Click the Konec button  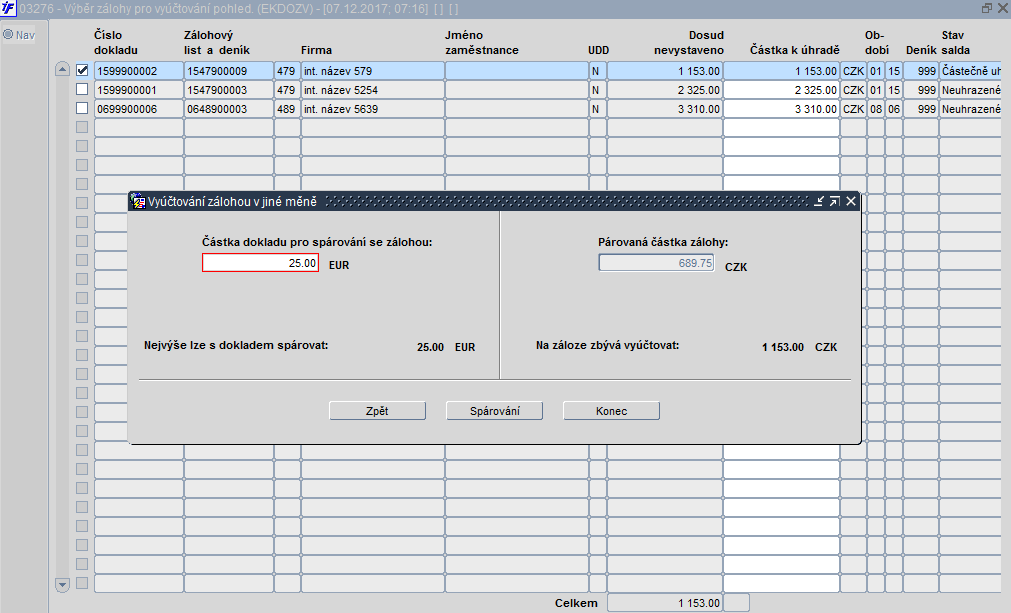(611, 411)
